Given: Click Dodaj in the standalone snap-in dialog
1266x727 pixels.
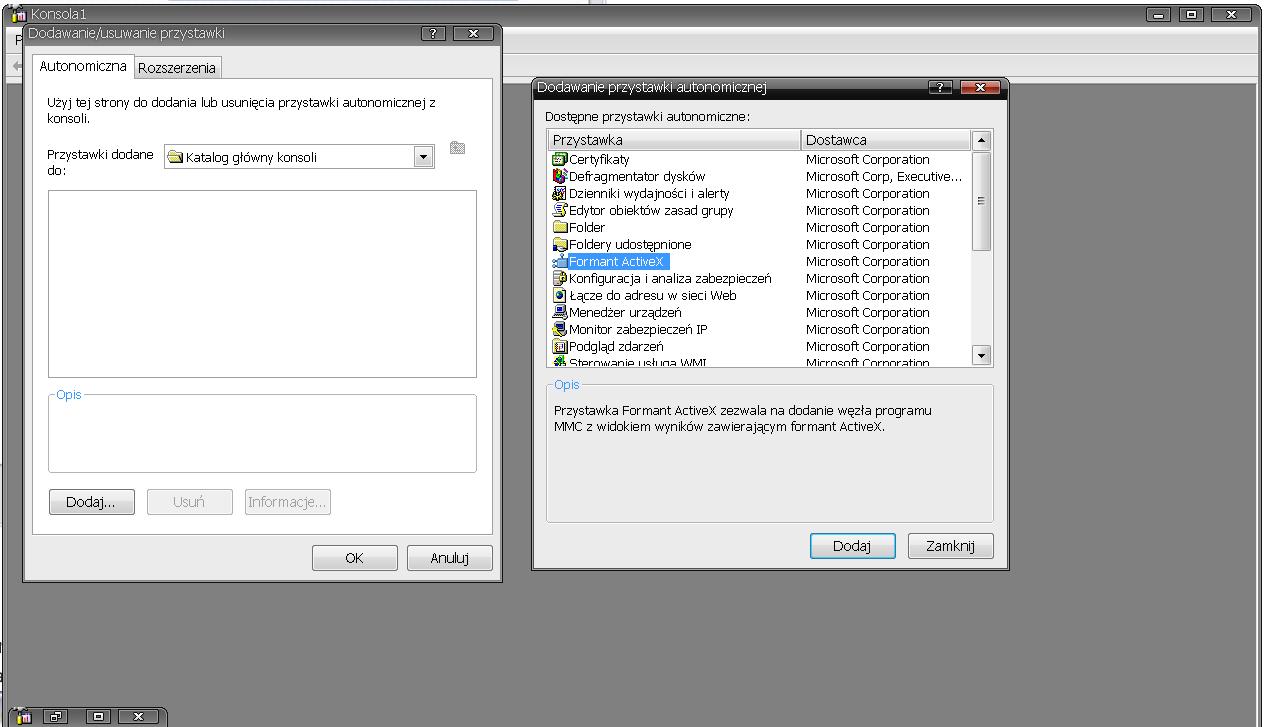Looking at the screenshot, I should pyautogui.click(x=852, y=546).
